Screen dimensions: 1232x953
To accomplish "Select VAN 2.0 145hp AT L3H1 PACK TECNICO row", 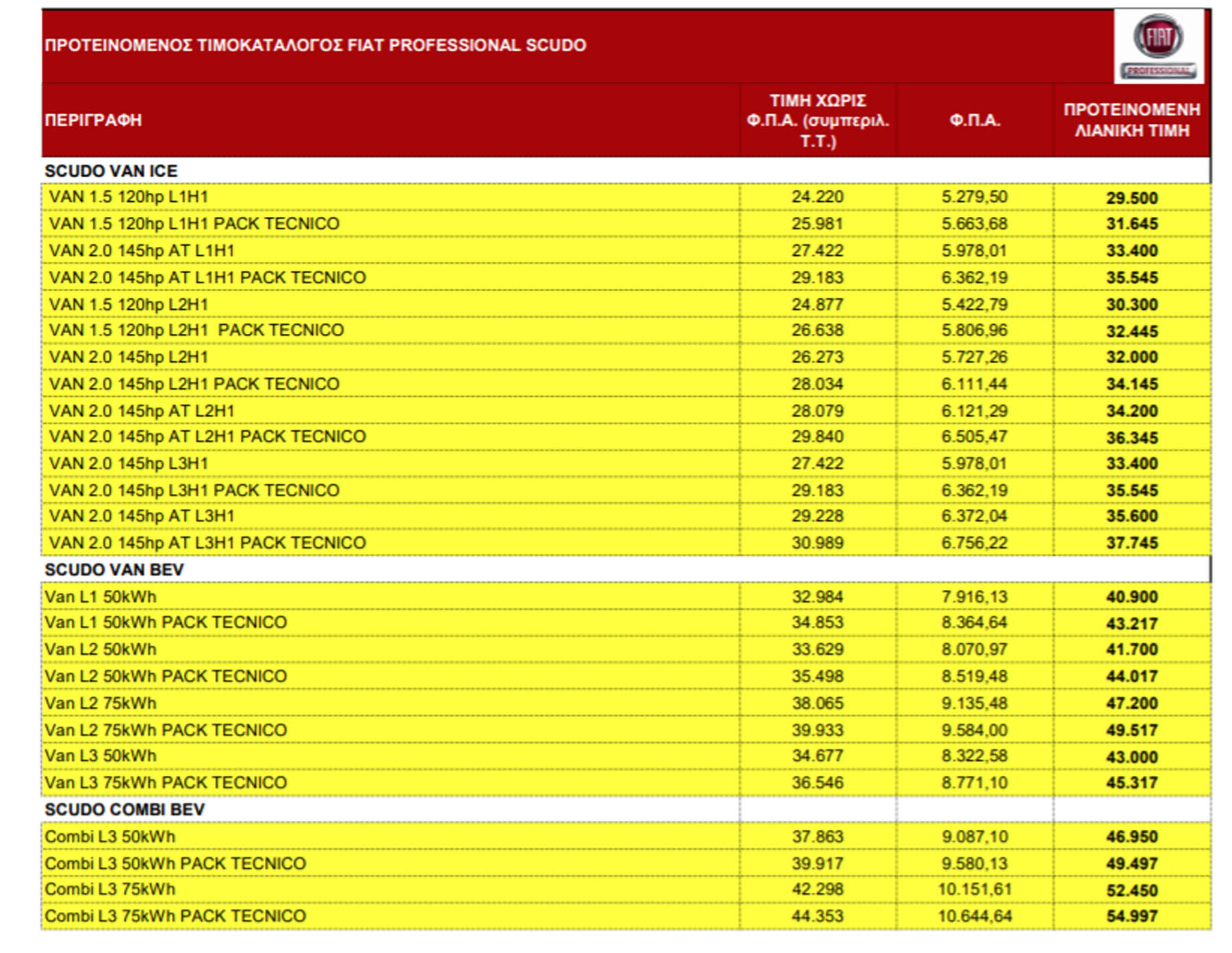I will tap(207, 543).
